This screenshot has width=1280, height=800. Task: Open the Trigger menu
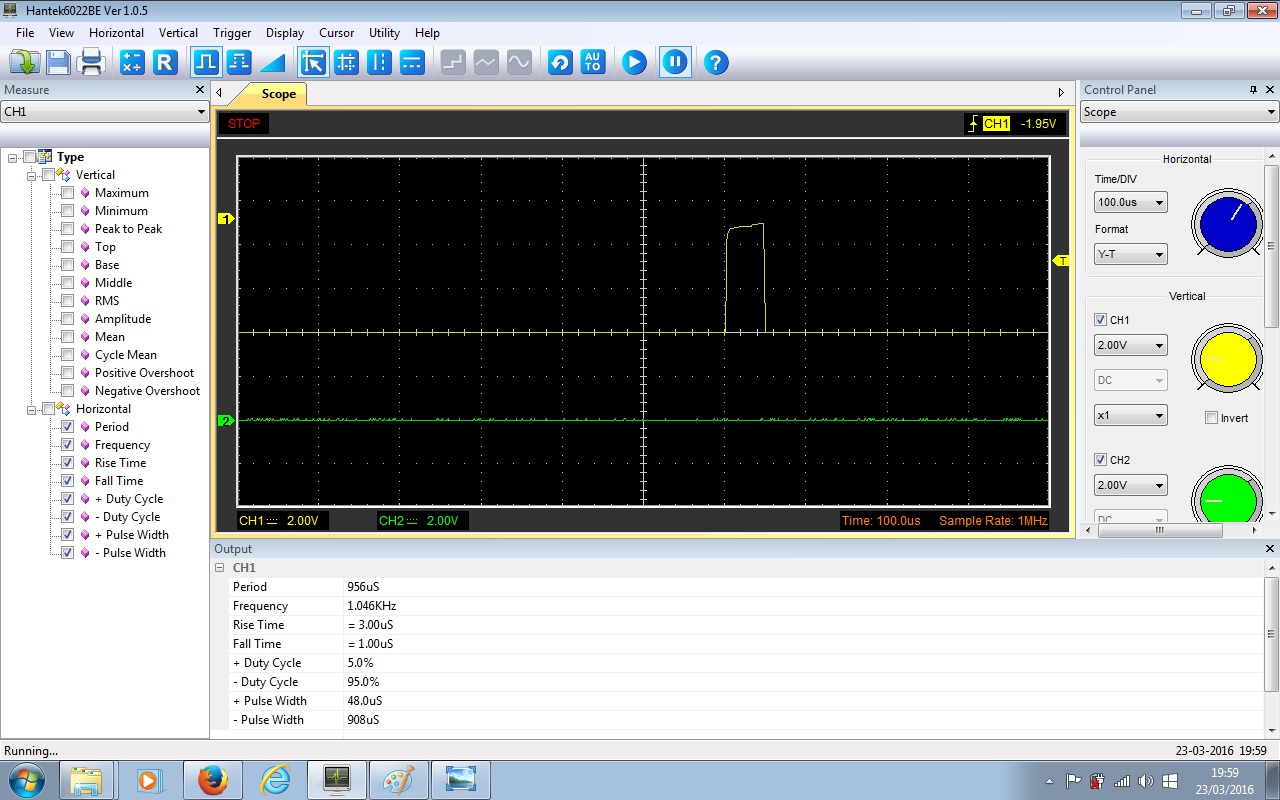pyautogui.click(x=232, y=33)
